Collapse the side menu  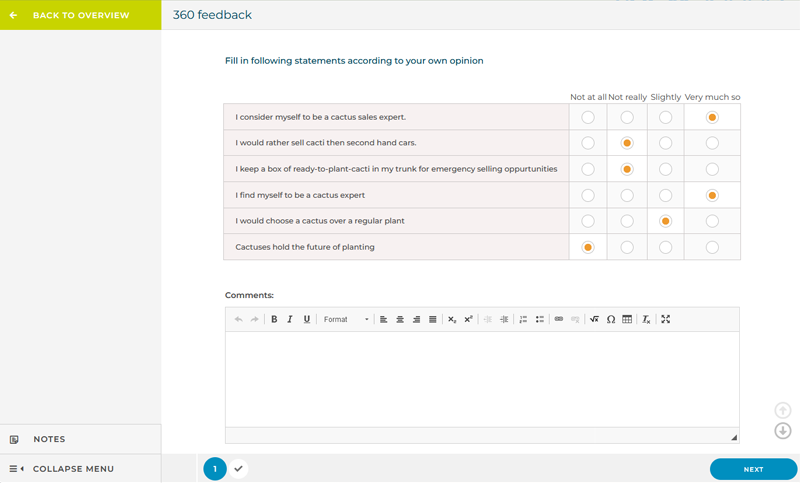pyautogui.click(x=81, y=469)
